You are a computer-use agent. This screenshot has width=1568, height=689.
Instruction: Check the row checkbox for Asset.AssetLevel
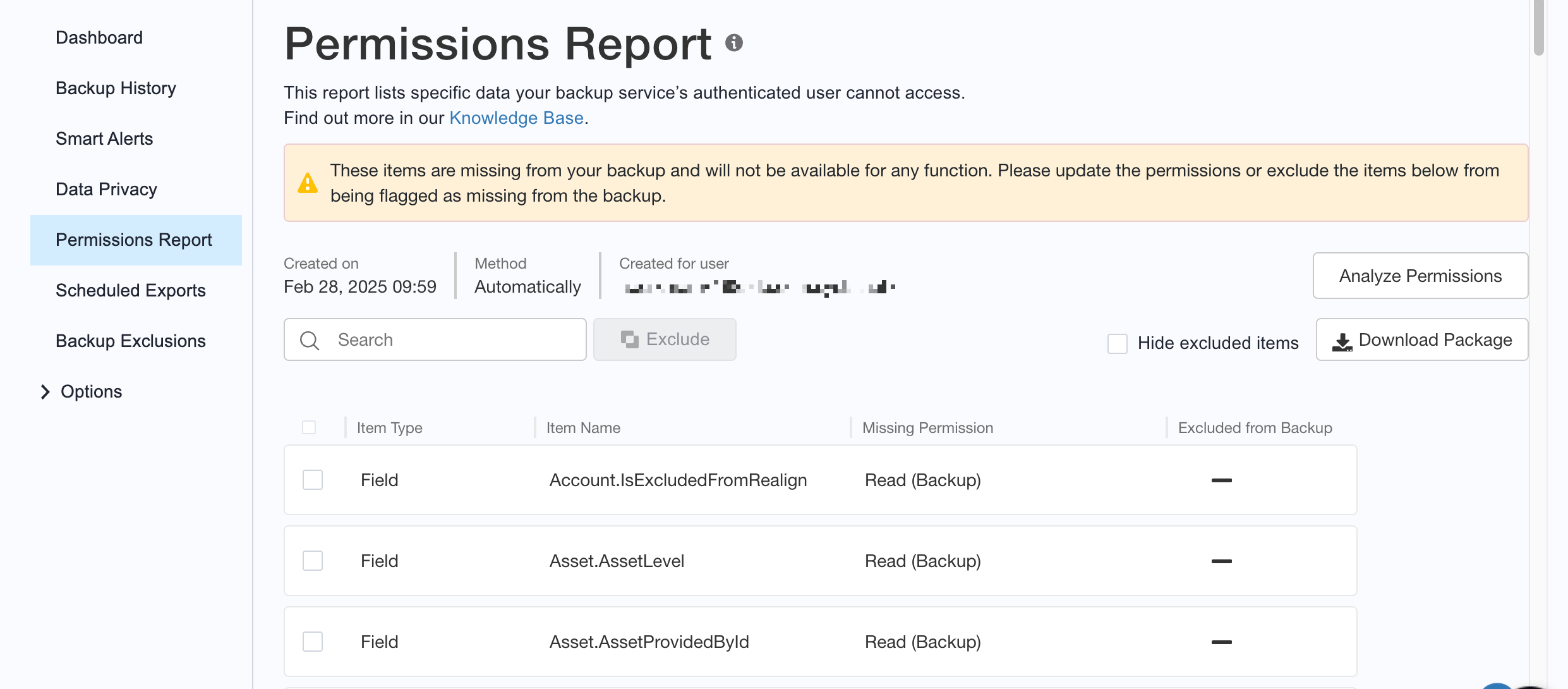tap(312, 561)
